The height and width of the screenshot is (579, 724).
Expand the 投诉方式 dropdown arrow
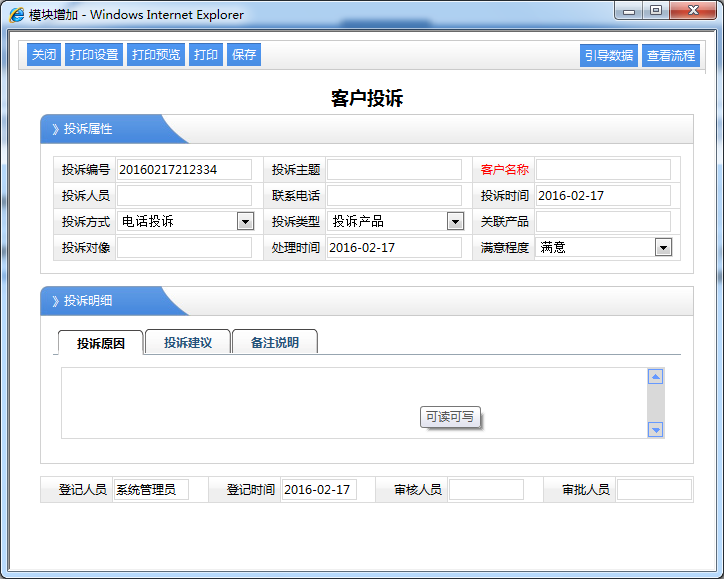click(245, 221)
